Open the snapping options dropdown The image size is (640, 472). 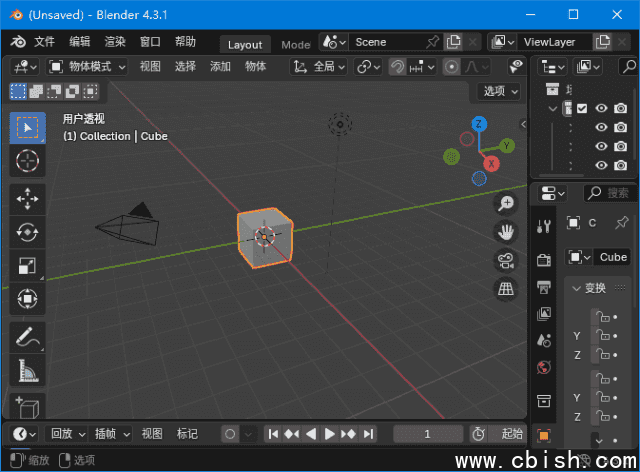pyautogui.click(x=422, y=67)
